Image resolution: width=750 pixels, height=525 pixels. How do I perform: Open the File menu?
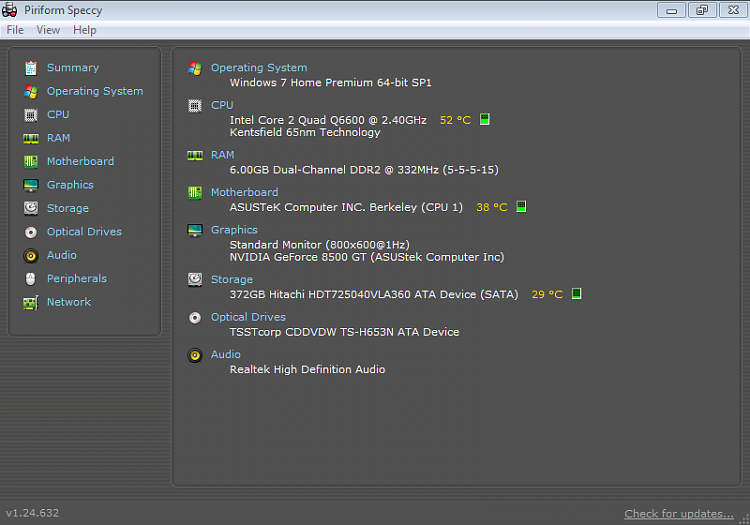coord(15,30)
